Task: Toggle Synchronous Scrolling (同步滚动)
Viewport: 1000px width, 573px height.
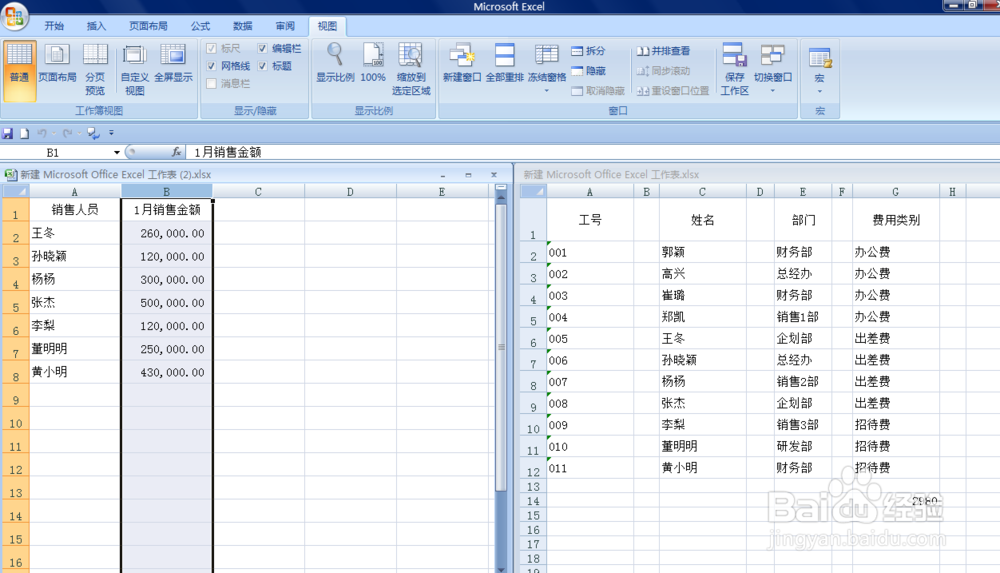Action: pyautogui.click(x=663, y=71)
